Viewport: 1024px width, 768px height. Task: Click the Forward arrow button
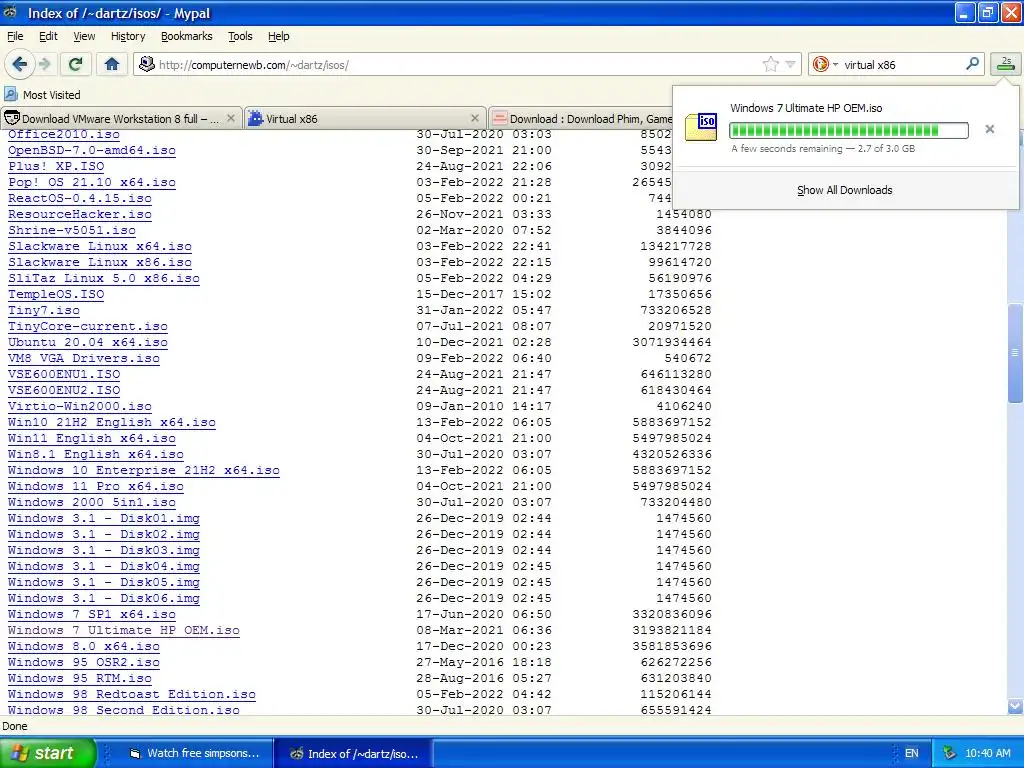44,64
